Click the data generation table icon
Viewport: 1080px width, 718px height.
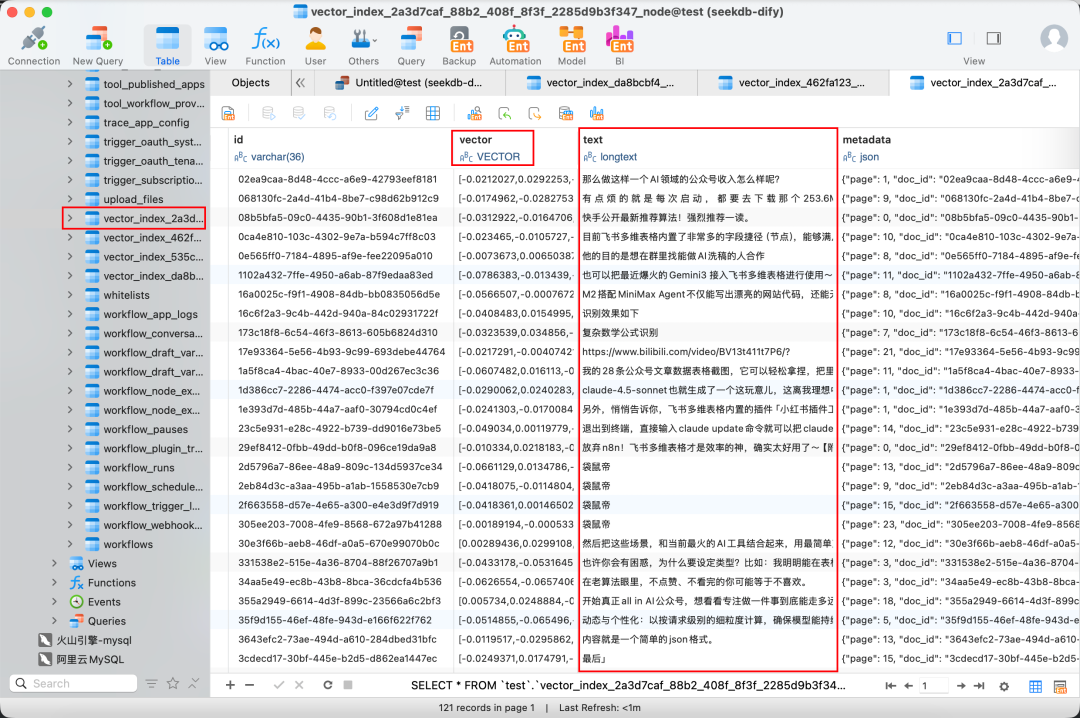point(565,113)
